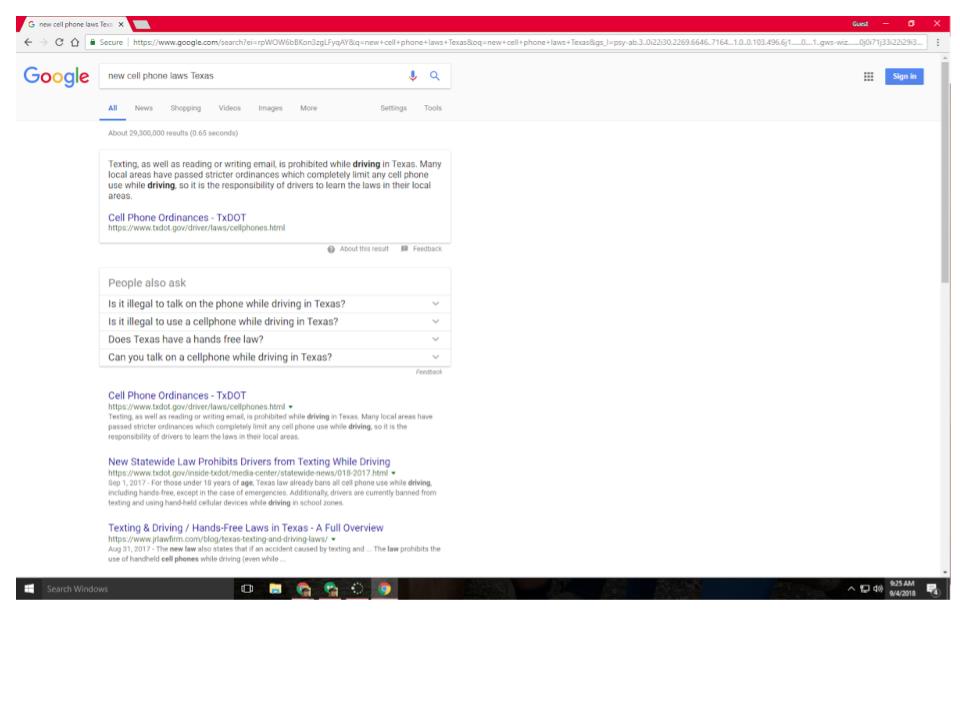
Task: Click the Sign in button
Action: tap(904, 77)
